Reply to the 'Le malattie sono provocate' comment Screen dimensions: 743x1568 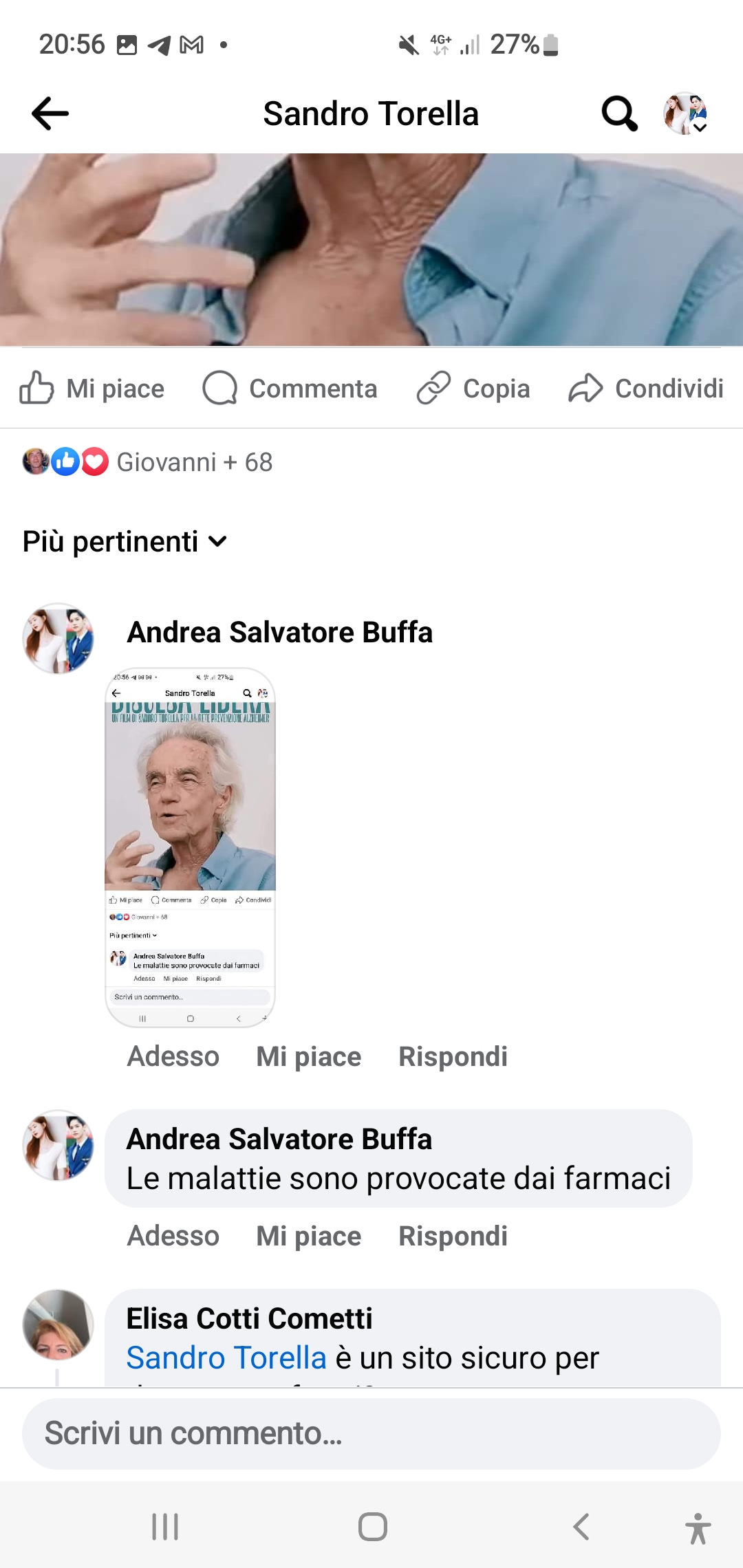pyautogui.click(x=453, y=1236)
